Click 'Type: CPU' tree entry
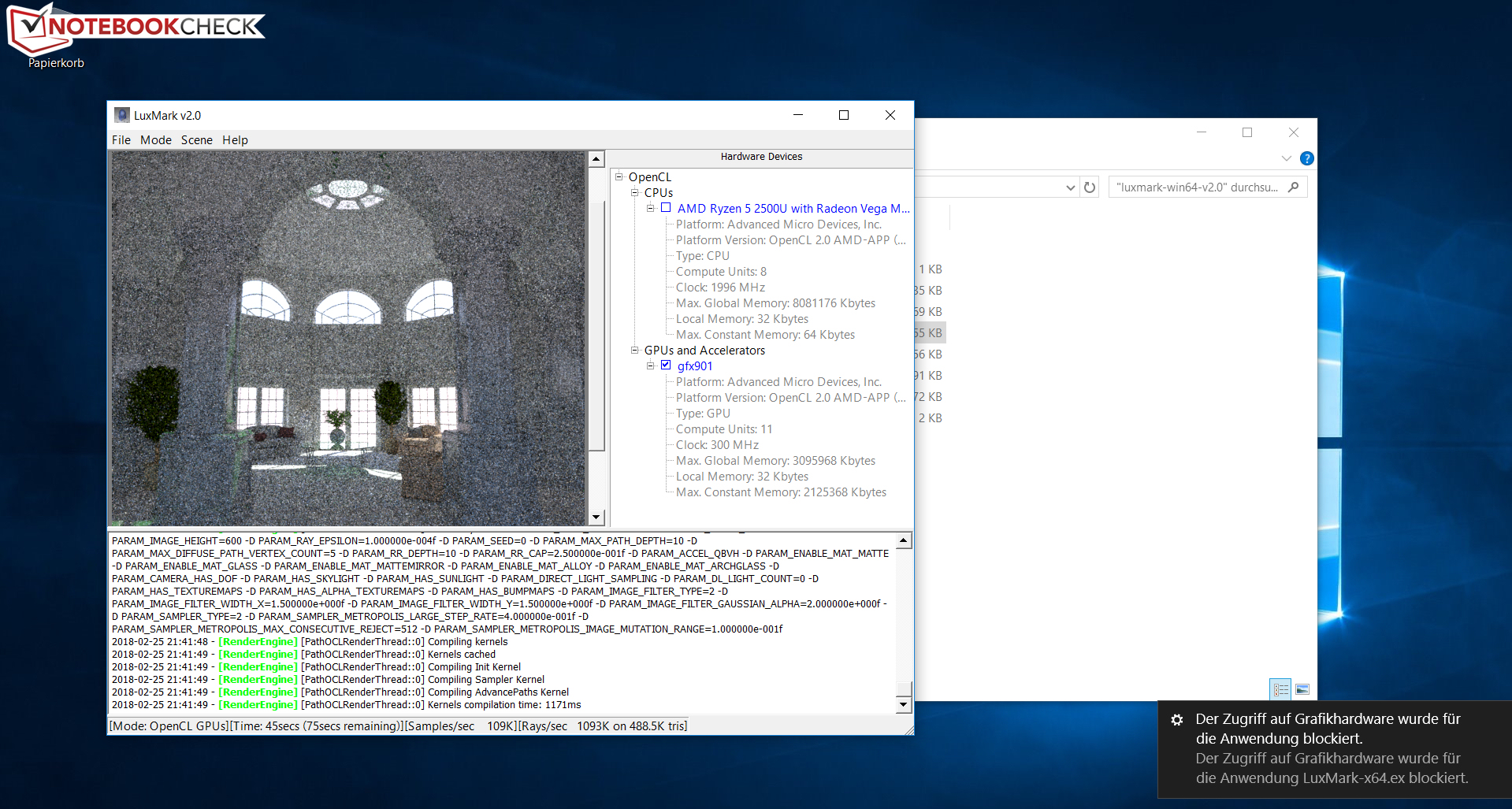 (x=702, y=256)
